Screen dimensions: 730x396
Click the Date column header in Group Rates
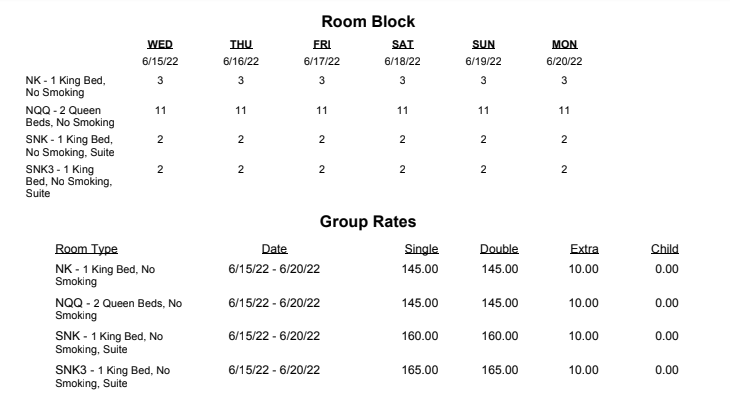(x=274, y=249)
